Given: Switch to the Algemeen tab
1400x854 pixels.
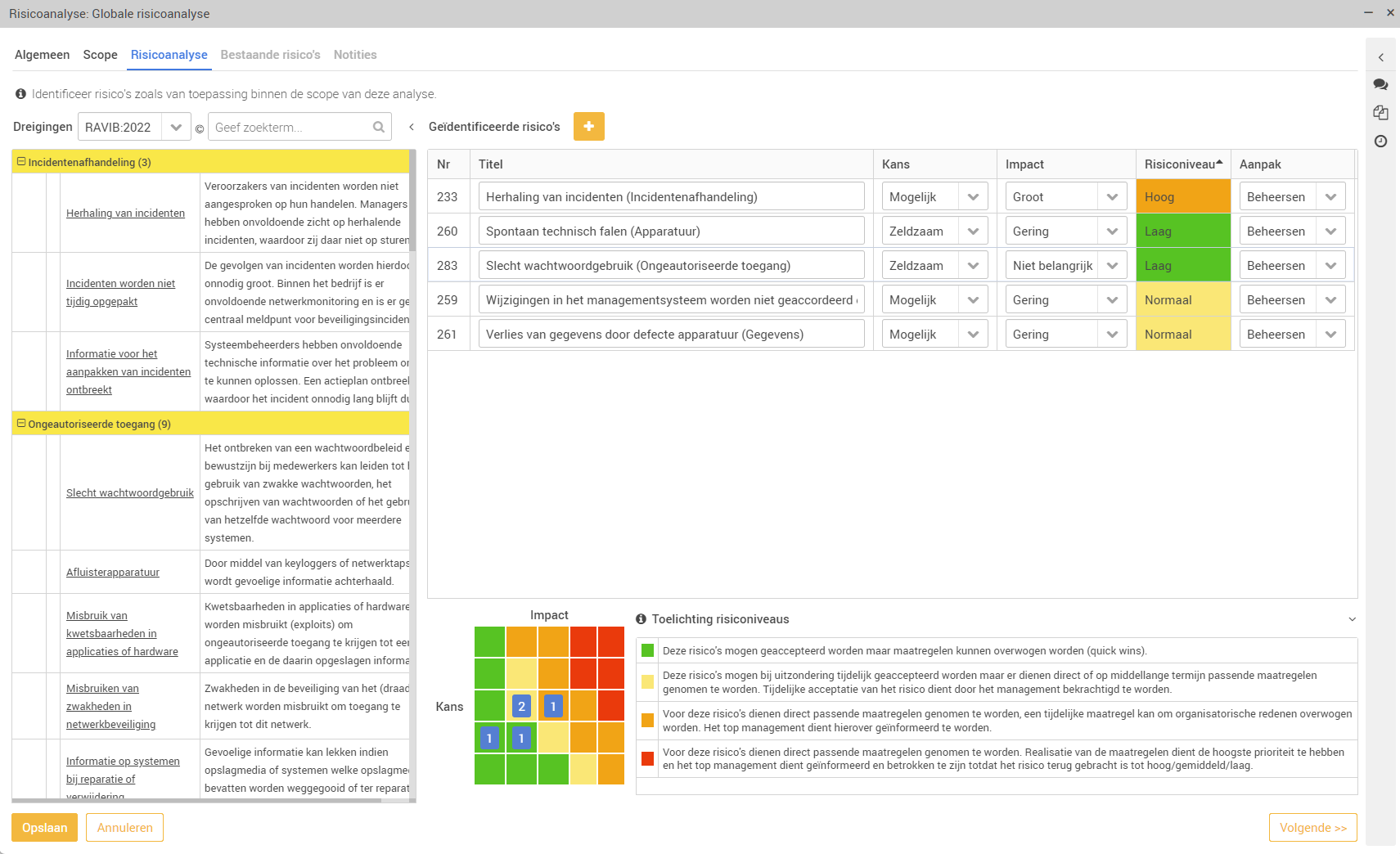Looking at the screenshot, I should pyautogui.click(x=42, y=54).
